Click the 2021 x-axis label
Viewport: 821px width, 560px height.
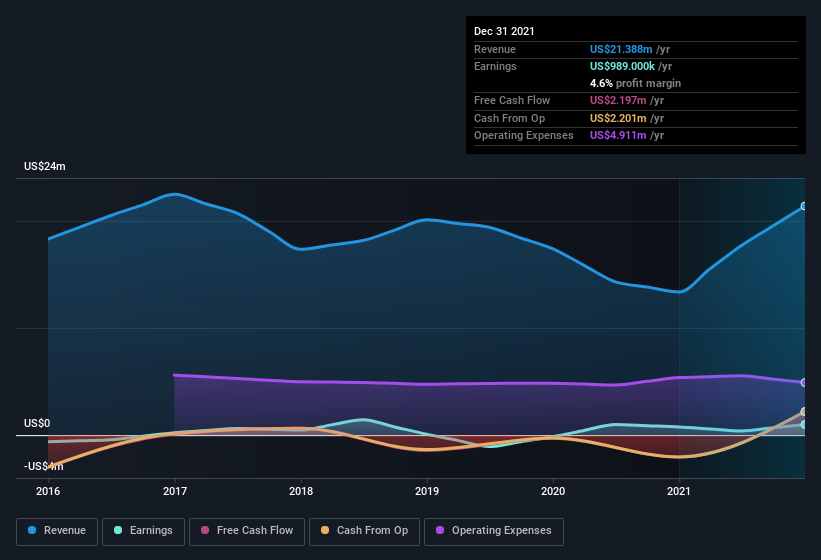[679, 491]
